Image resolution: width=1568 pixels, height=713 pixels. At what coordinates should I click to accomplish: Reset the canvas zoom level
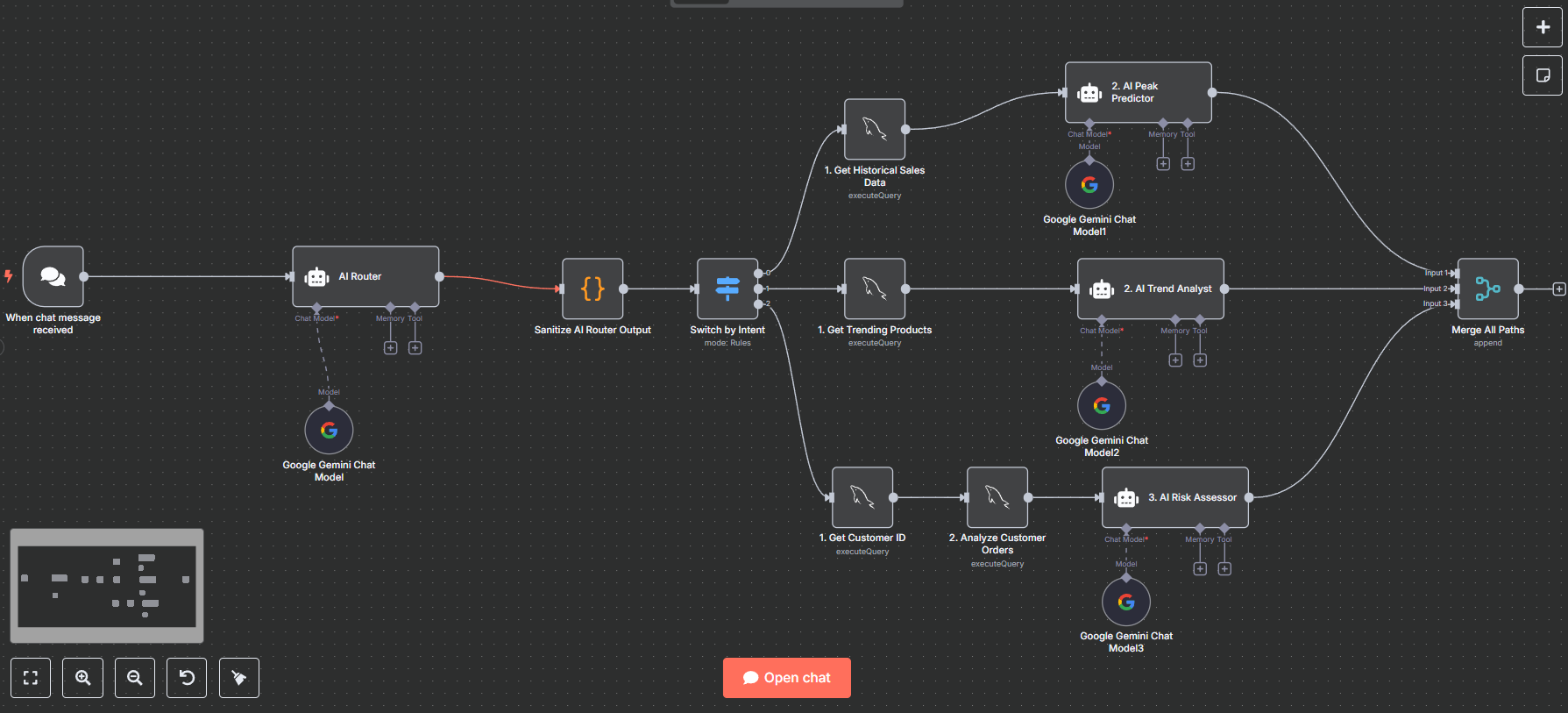[187, 678]
